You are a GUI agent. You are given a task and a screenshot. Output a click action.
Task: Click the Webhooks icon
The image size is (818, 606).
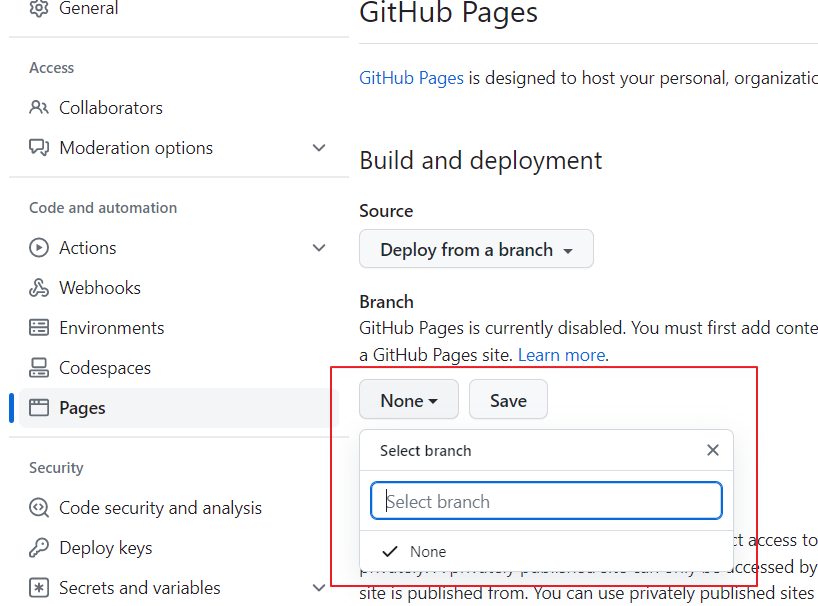(39, 288)
